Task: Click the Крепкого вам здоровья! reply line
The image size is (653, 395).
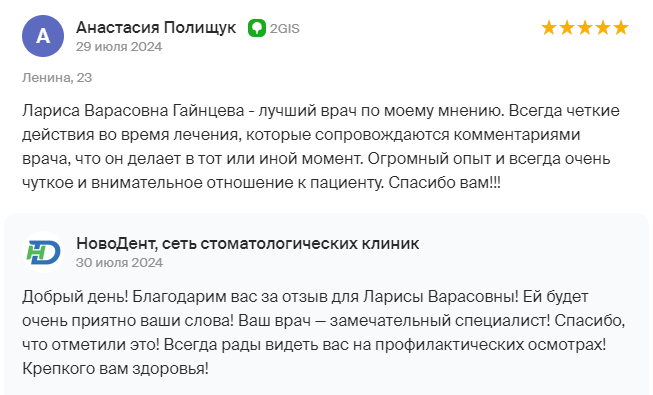Action: (115, 369)
